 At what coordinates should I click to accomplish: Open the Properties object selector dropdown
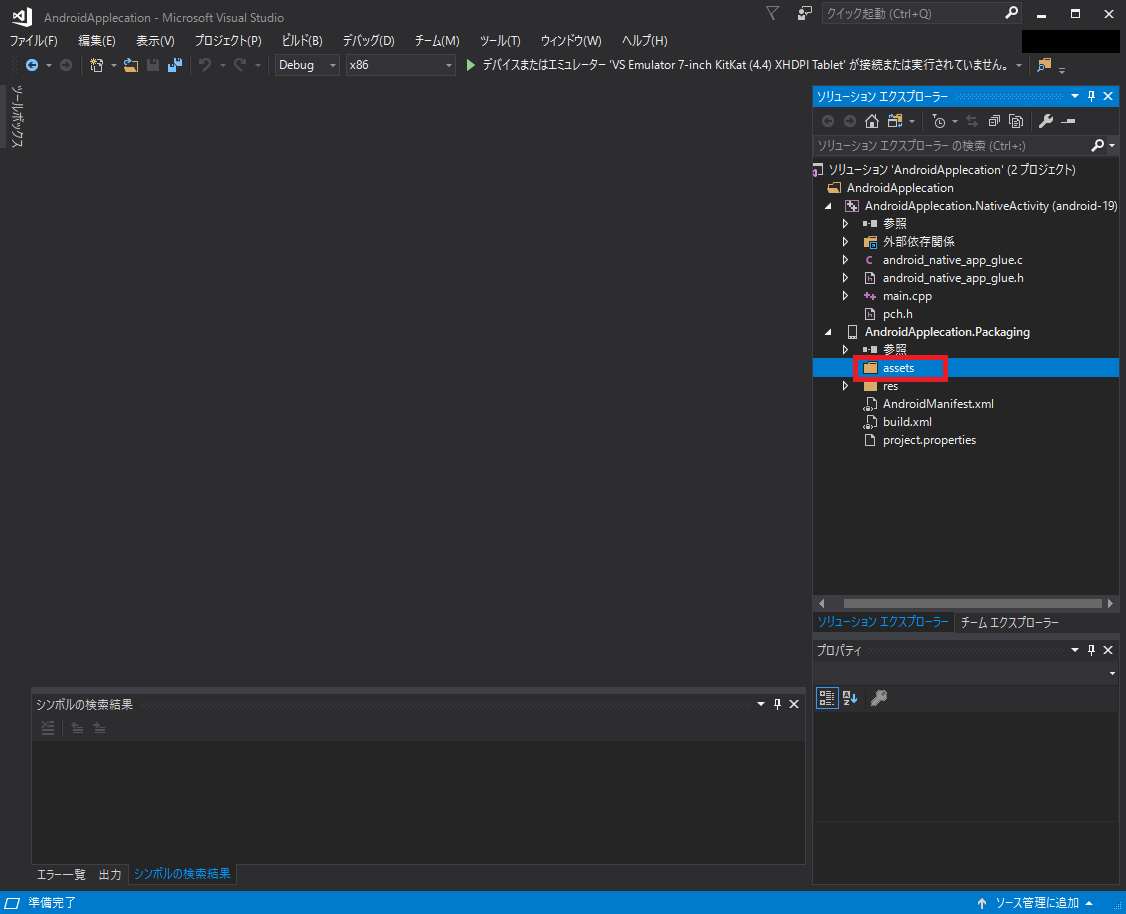tap(1112, 673)
